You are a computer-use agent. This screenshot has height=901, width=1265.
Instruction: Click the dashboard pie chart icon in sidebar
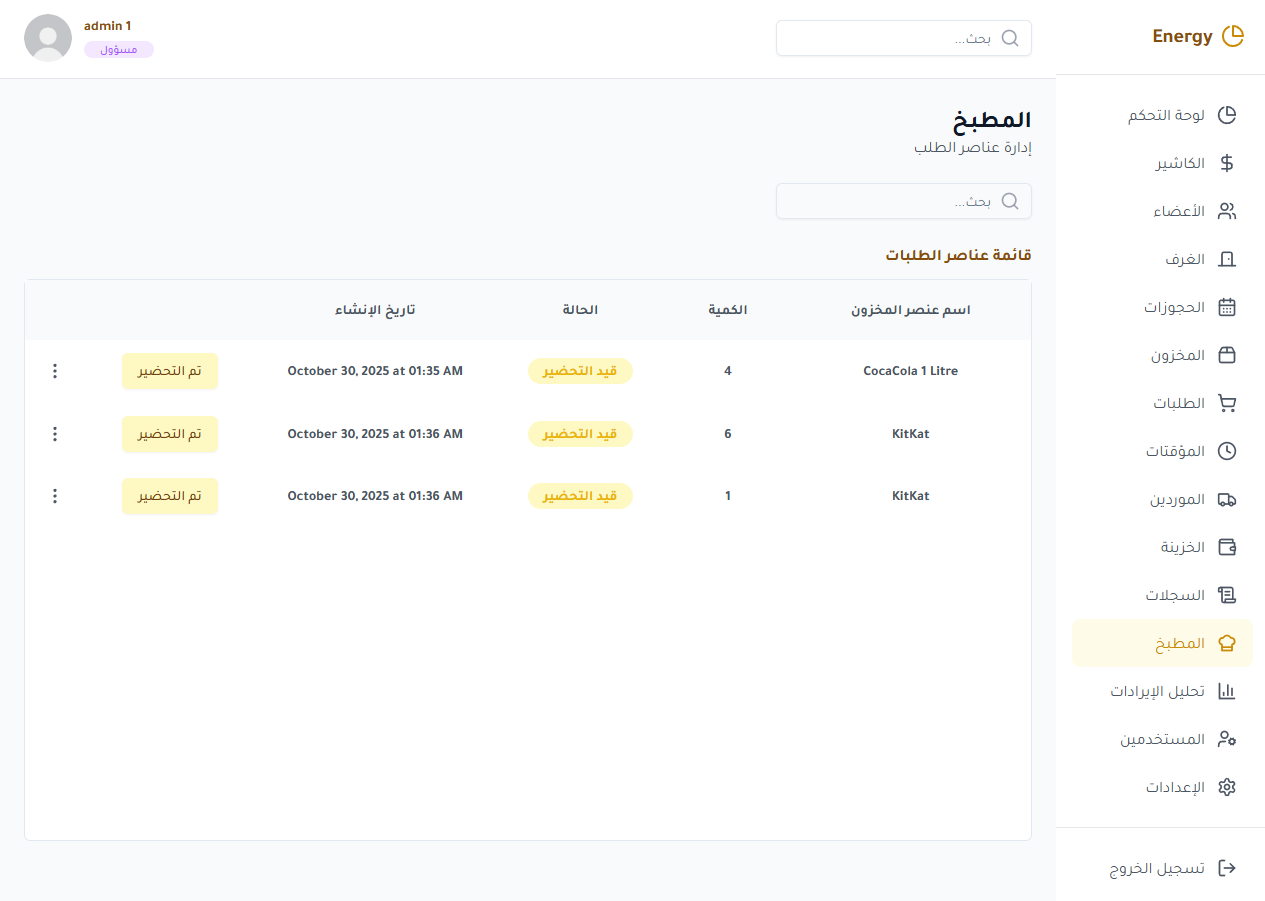1227,115
